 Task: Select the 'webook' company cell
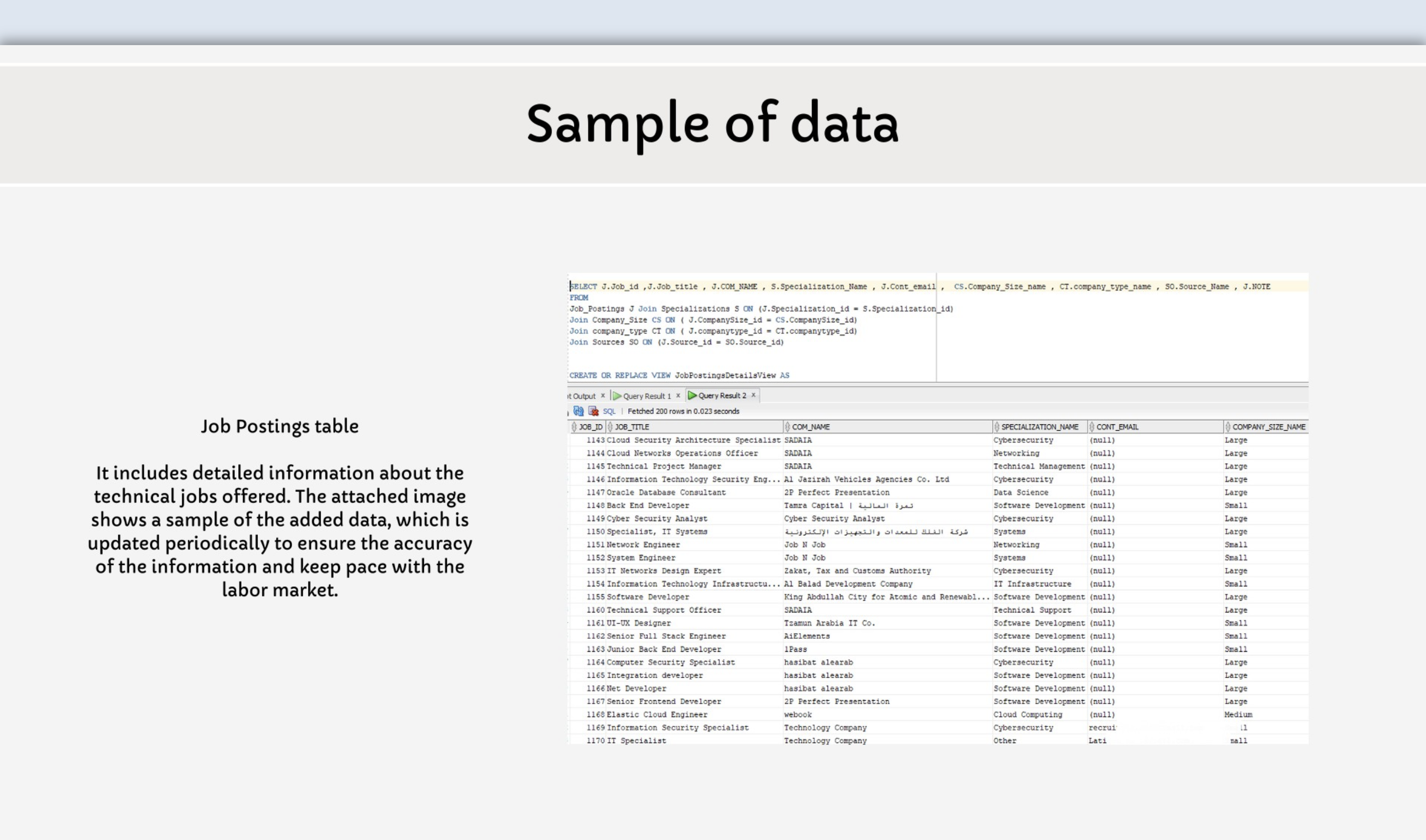pyautogui.click(x=888, y=714)
